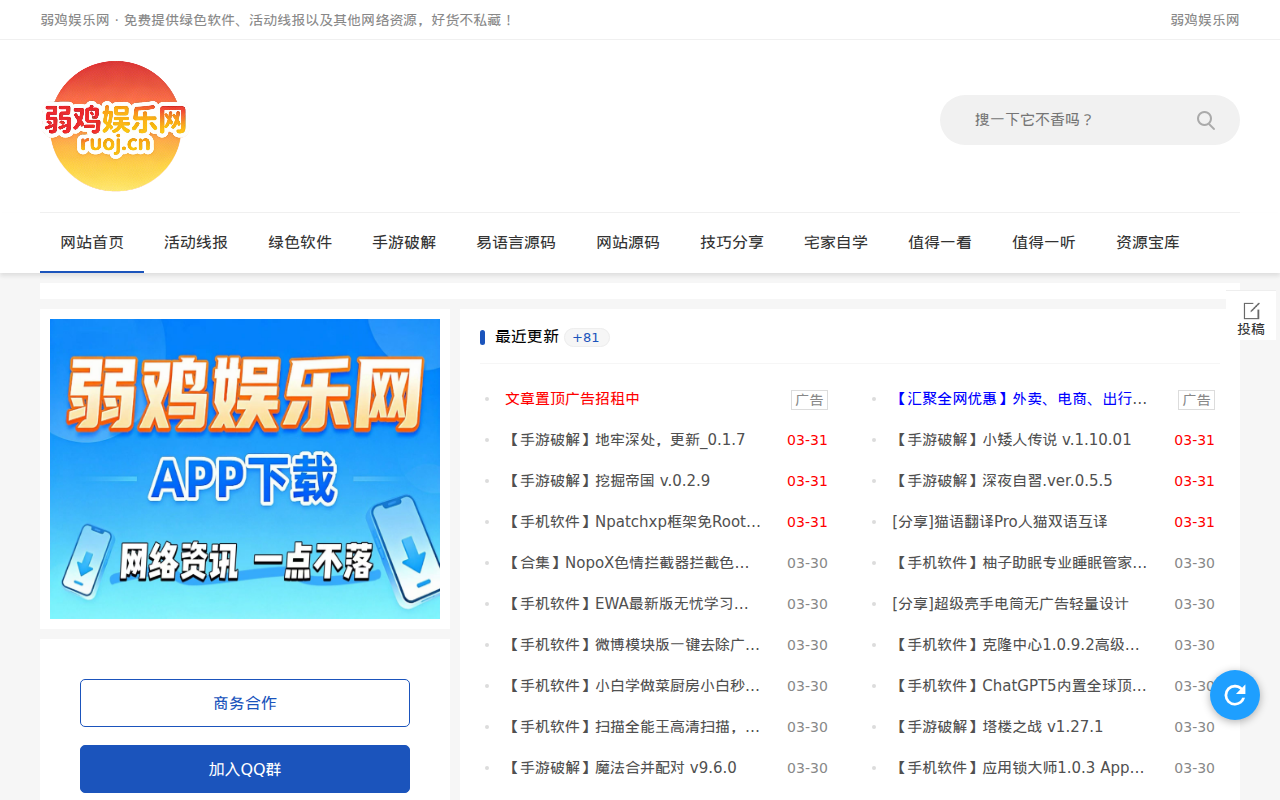
Task: Click the +81 update count badge
Action: tap(586, 337)
